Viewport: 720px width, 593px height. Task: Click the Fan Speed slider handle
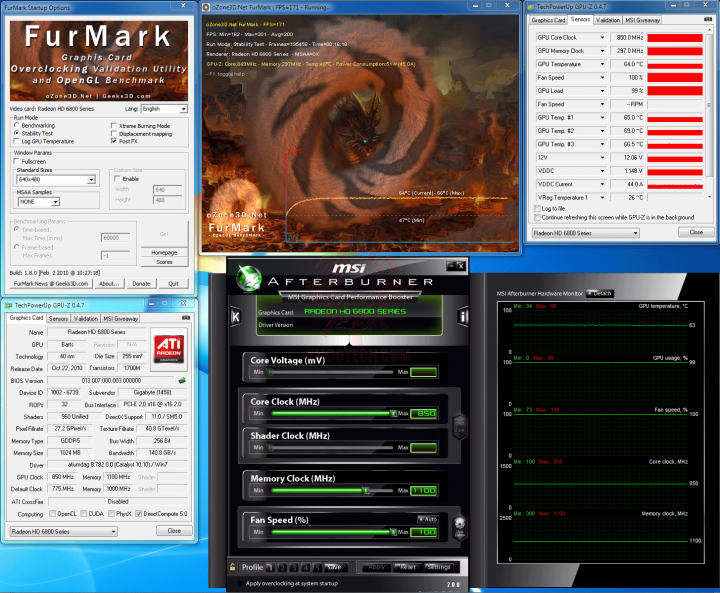point(393,531)
